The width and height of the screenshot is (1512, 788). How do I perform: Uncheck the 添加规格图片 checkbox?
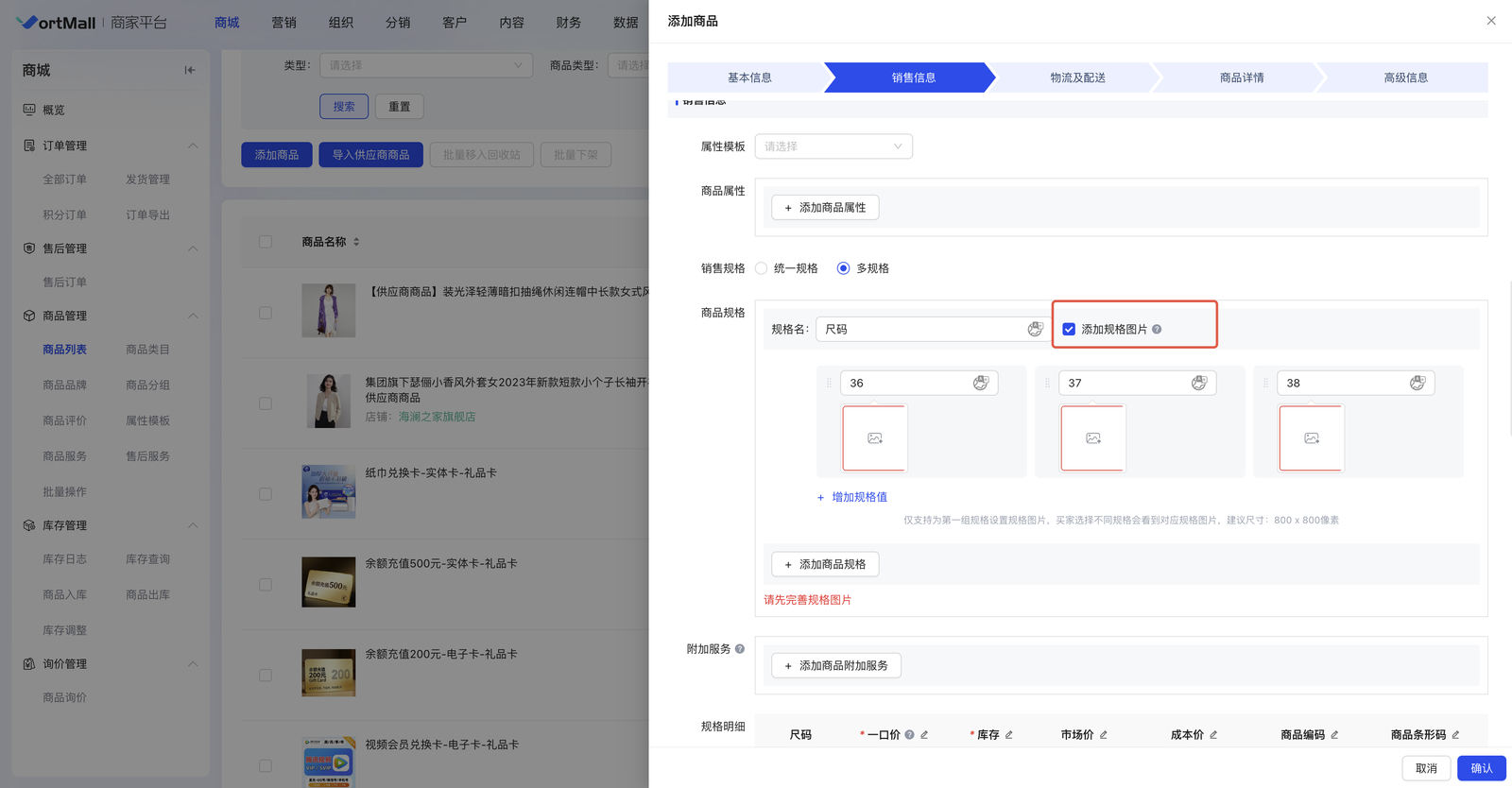1069,330
